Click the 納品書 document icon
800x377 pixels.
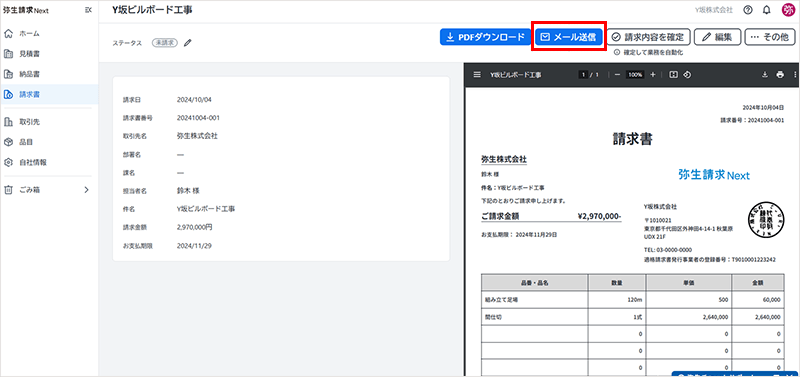click(x=8, y=74)
